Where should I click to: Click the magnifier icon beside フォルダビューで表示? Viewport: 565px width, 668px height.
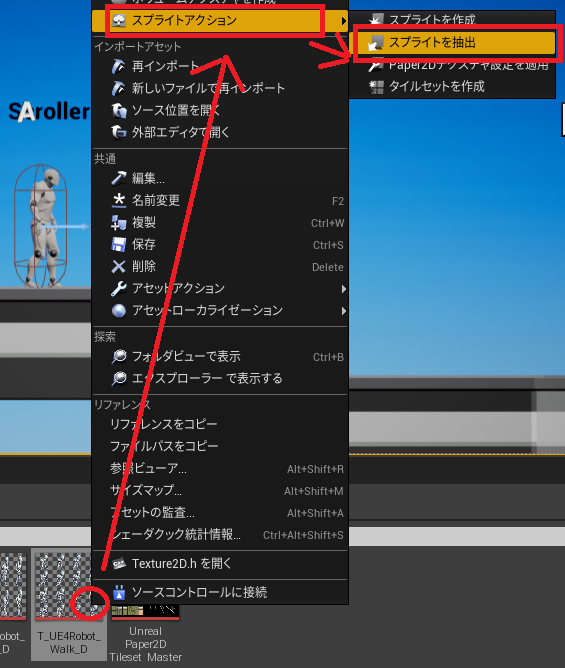[119, 356]
